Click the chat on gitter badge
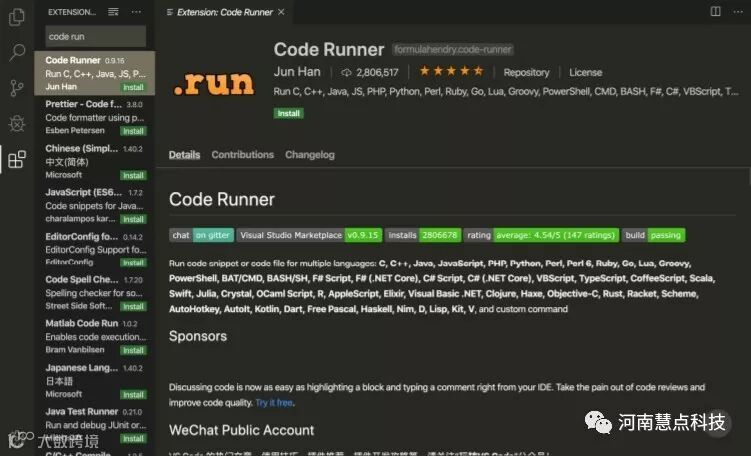Screen dimensions: 751x456 [x=202, y=235]
